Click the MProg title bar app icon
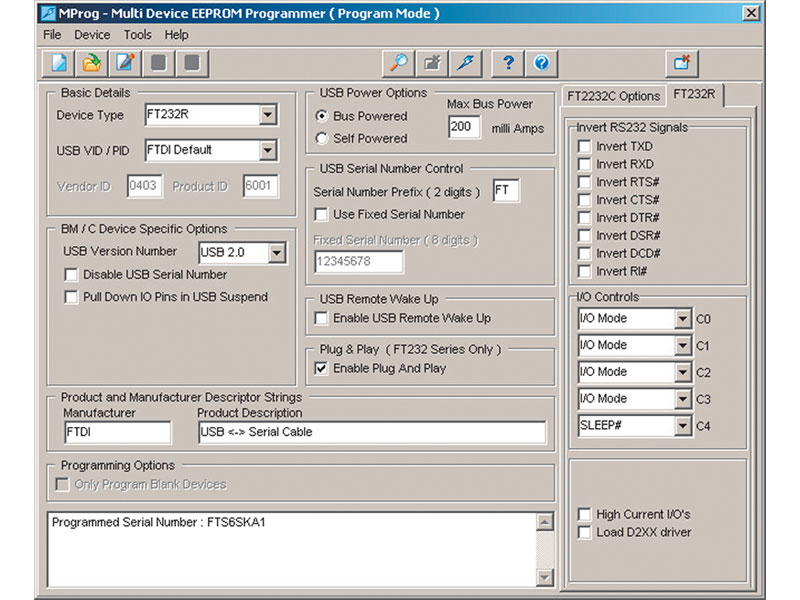The image size is (800, 600). 48,13
